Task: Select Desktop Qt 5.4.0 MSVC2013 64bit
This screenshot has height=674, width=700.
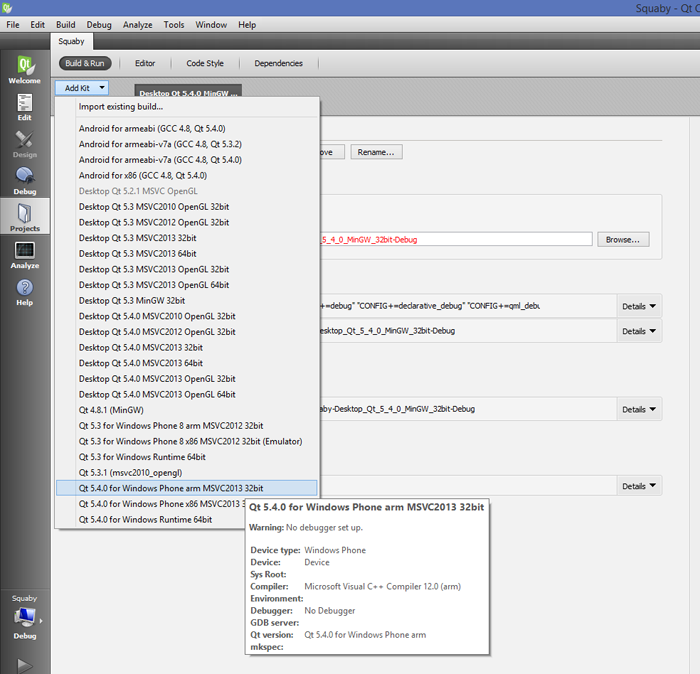Action: point(188,363)
